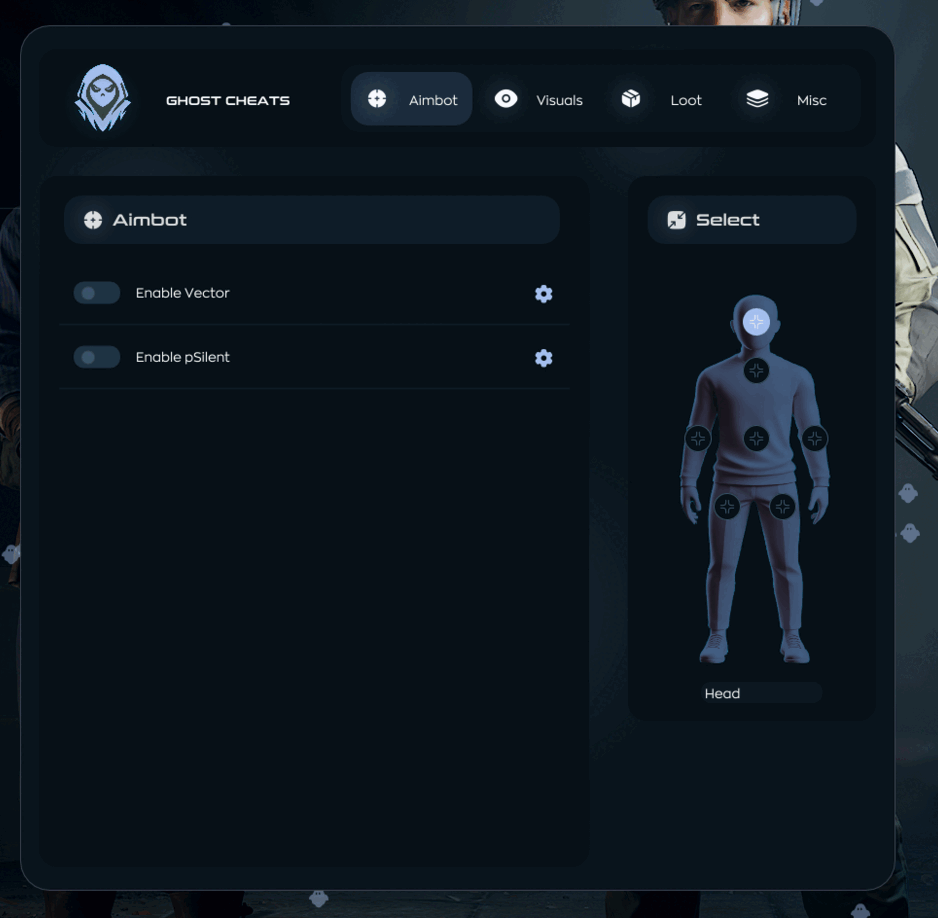Switch to the Aimbot tab

[412, 99]
